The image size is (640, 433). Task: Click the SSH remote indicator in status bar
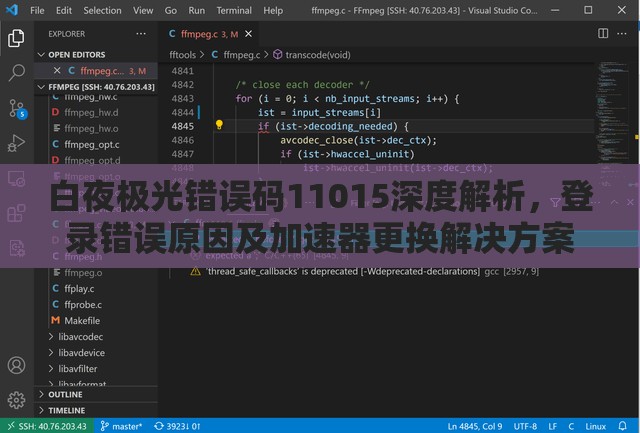tap(47, 426)
